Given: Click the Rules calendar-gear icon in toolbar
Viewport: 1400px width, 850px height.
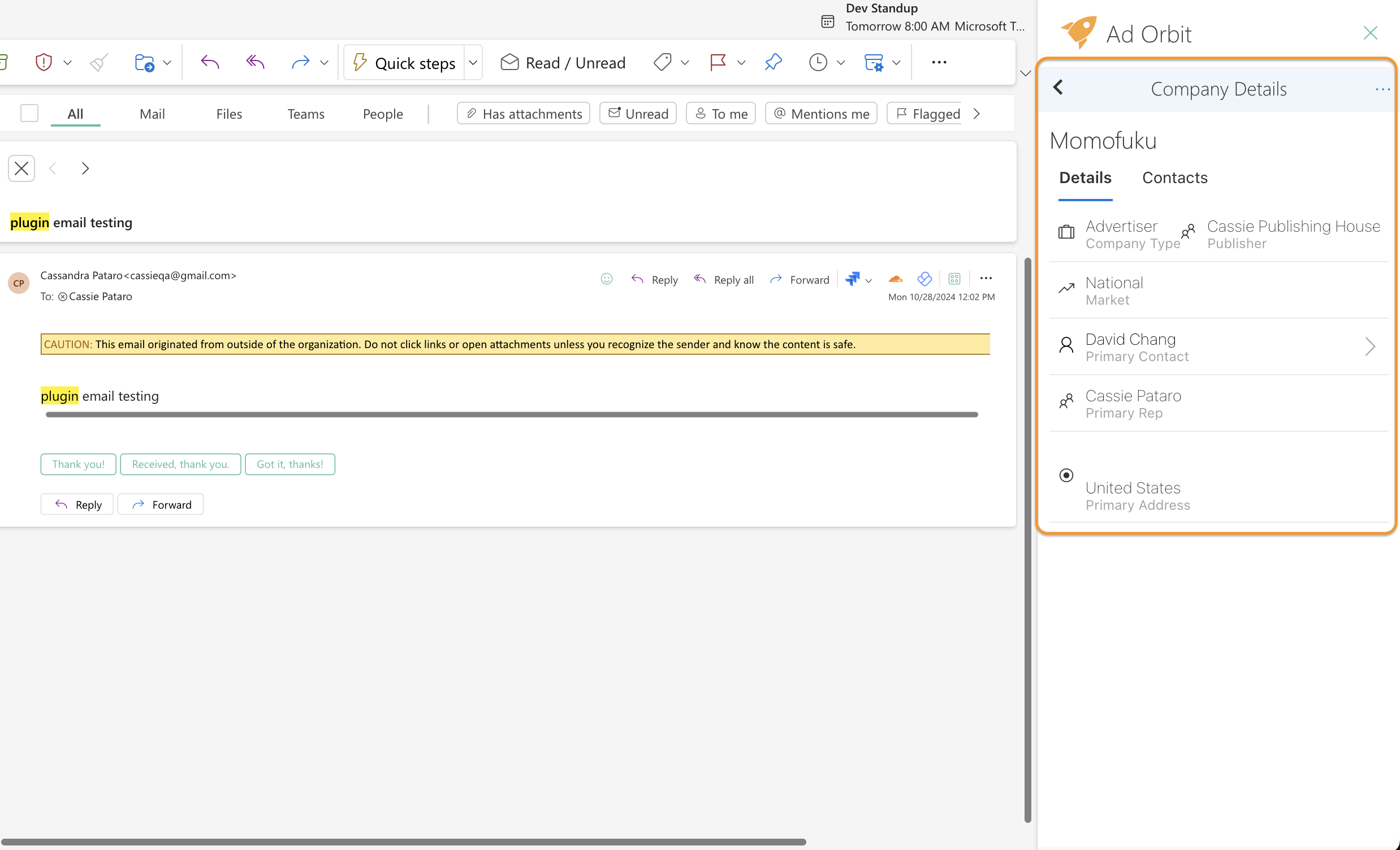Looking at the screenshot, I should (873, 62).
